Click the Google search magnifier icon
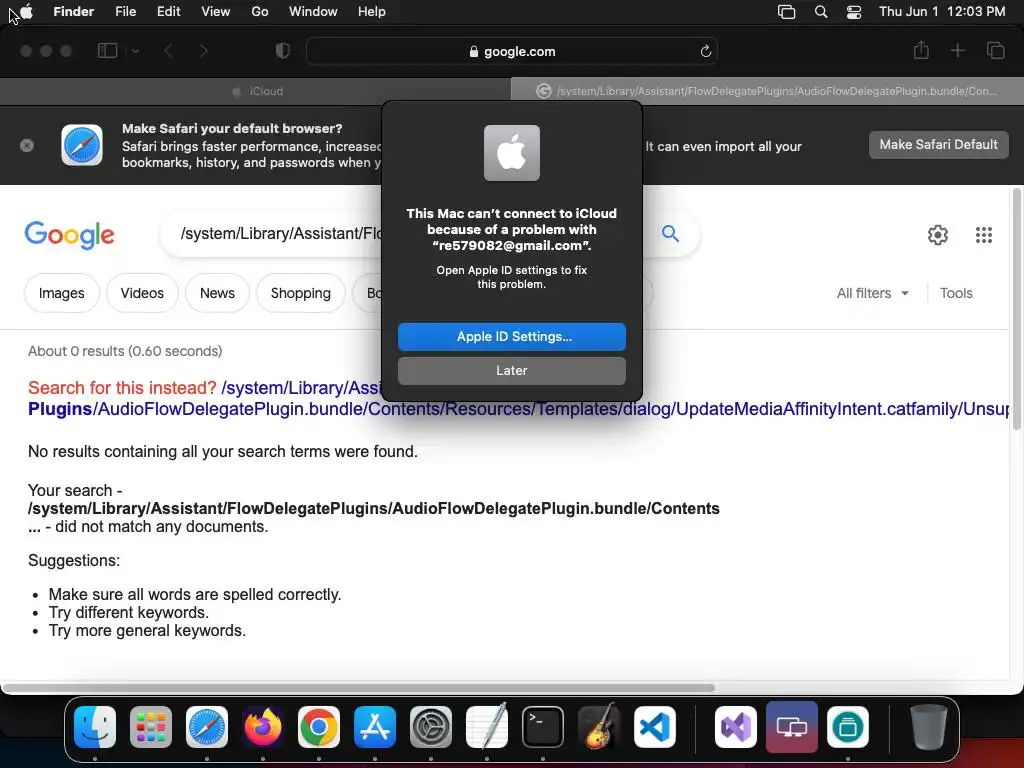This screenshot has width=1024, height=768. [x=670, y=233]
